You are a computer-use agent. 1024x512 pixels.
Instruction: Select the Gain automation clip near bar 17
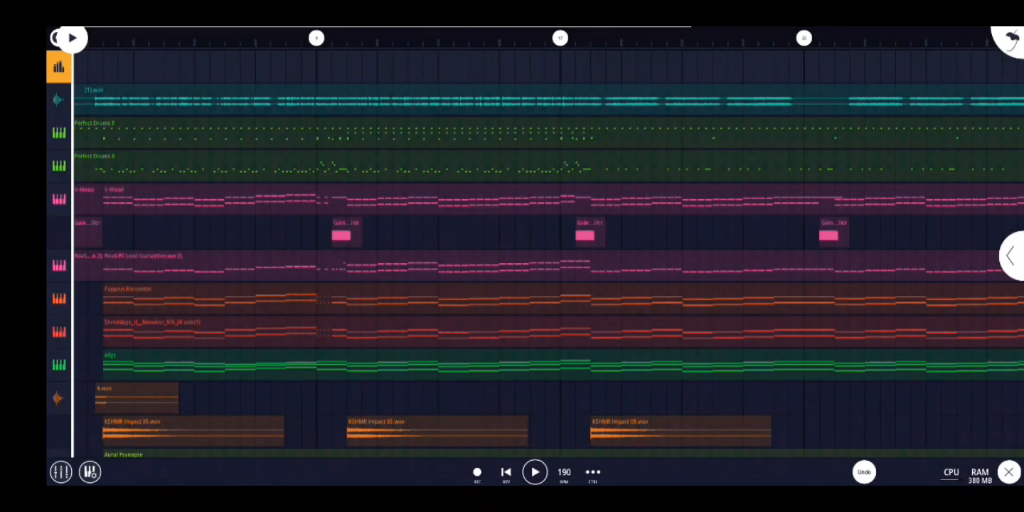tap(590, 232)
